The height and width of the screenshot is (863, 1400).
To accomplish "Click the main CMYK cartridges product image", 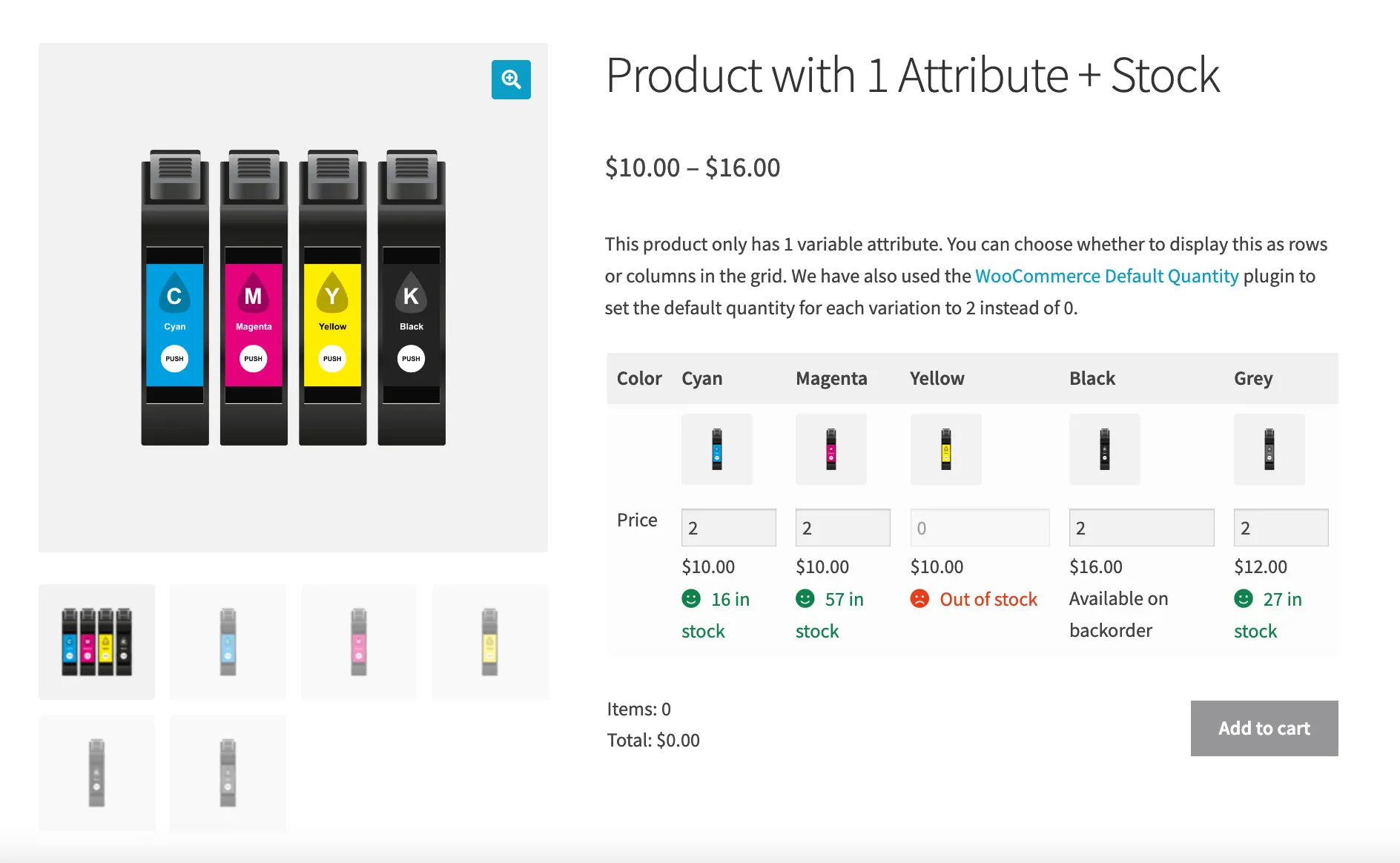I will pos(294,297).
